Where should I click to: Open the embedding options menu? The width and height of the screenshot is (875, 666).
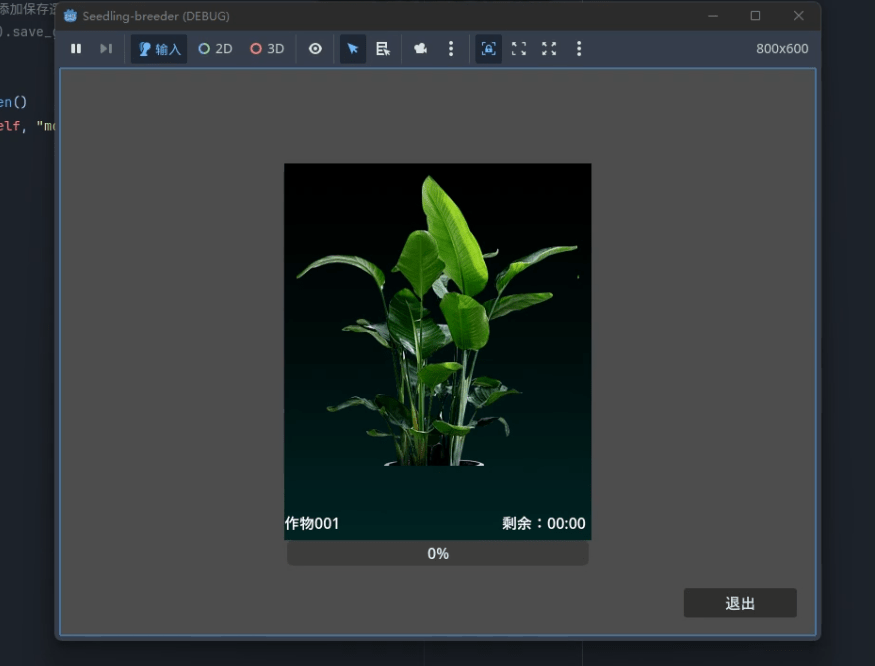[x=579, y=49]
